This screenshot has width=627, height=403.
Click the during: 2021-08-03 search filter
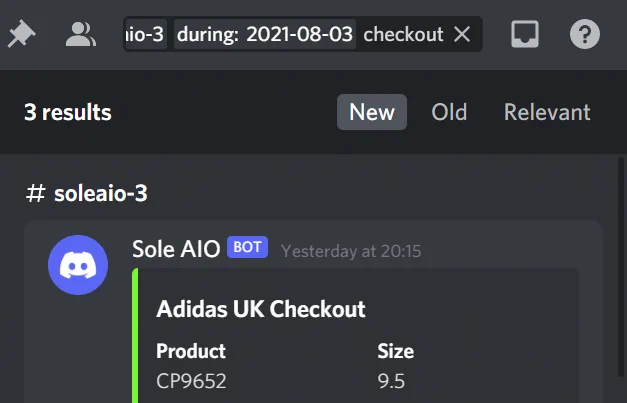(x=265, y=34)
